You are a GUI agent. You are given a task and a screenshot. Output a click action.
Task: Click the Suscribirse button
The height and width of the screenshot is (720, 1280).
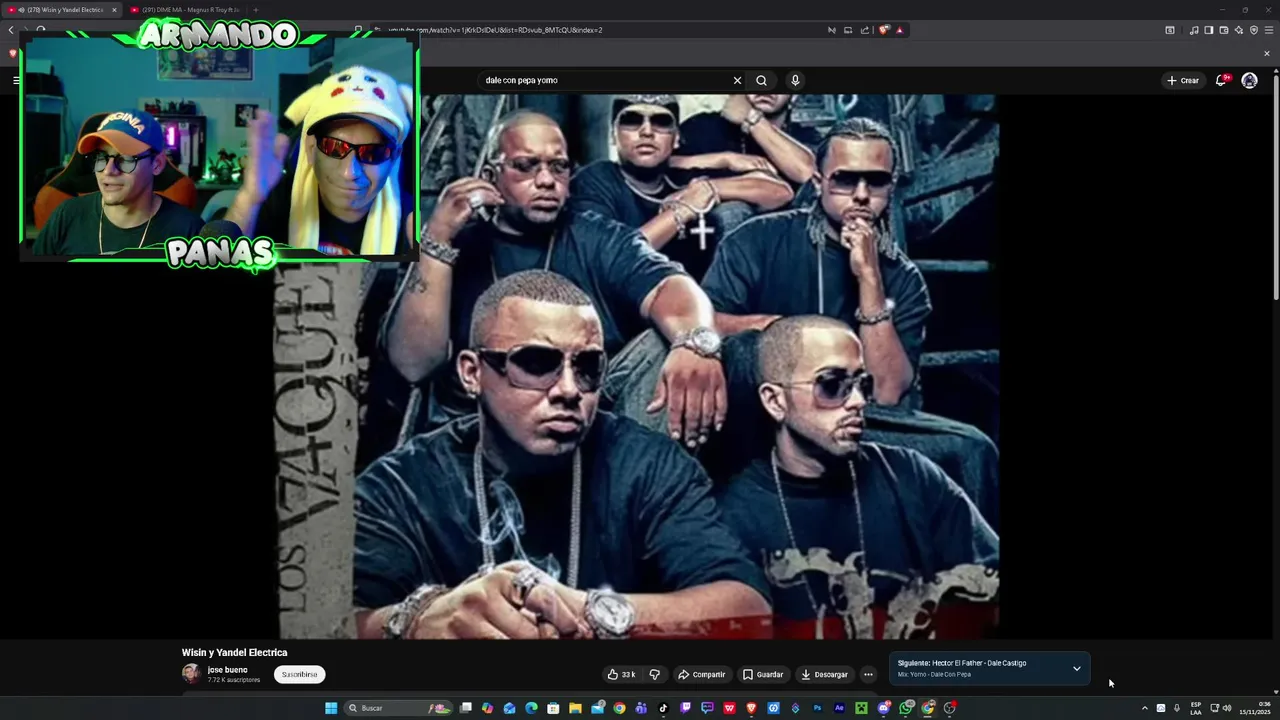point(299,674)
